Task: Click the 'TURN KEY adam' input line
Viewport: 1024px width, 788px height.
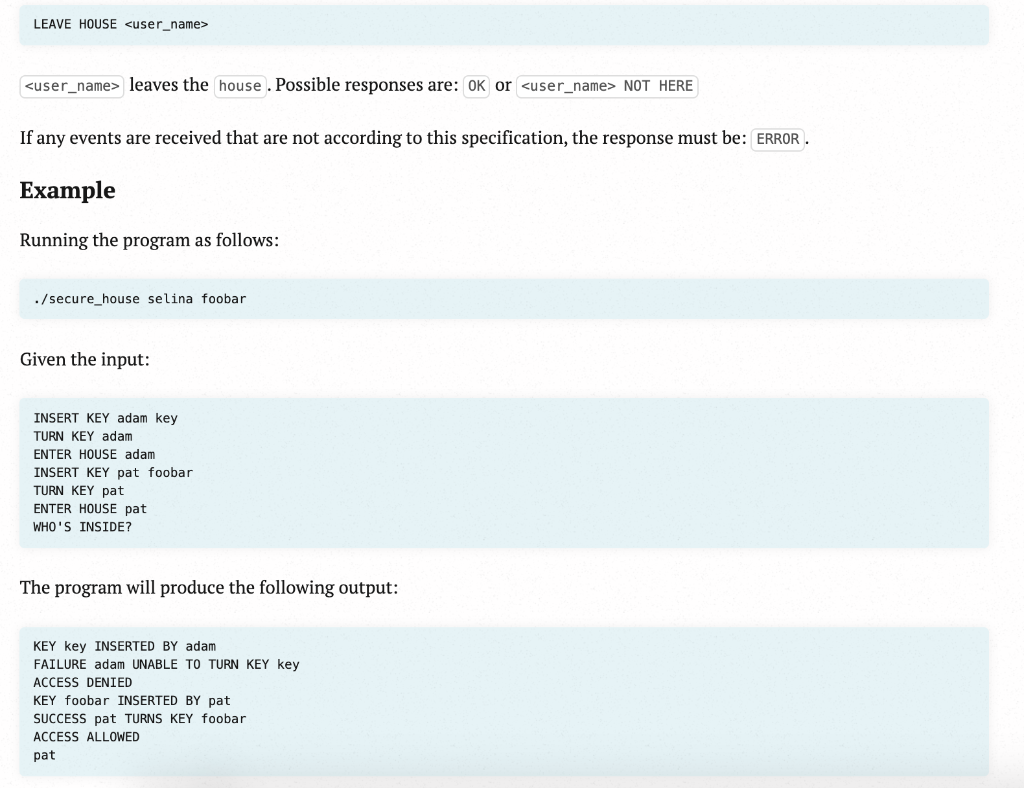Action: pyautogui.click(x=83, y=436)
